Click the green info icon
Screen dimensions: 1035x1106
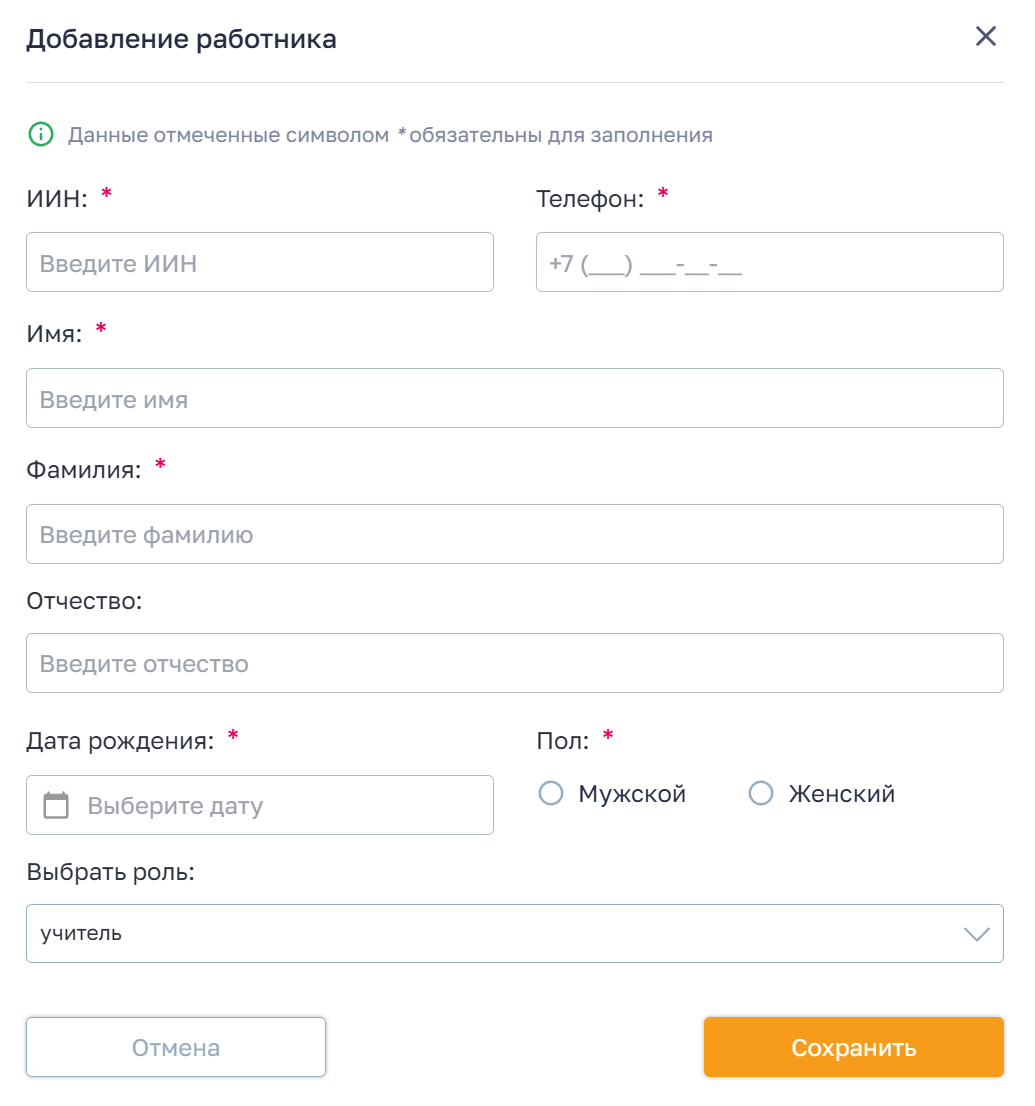pos(40,135)
